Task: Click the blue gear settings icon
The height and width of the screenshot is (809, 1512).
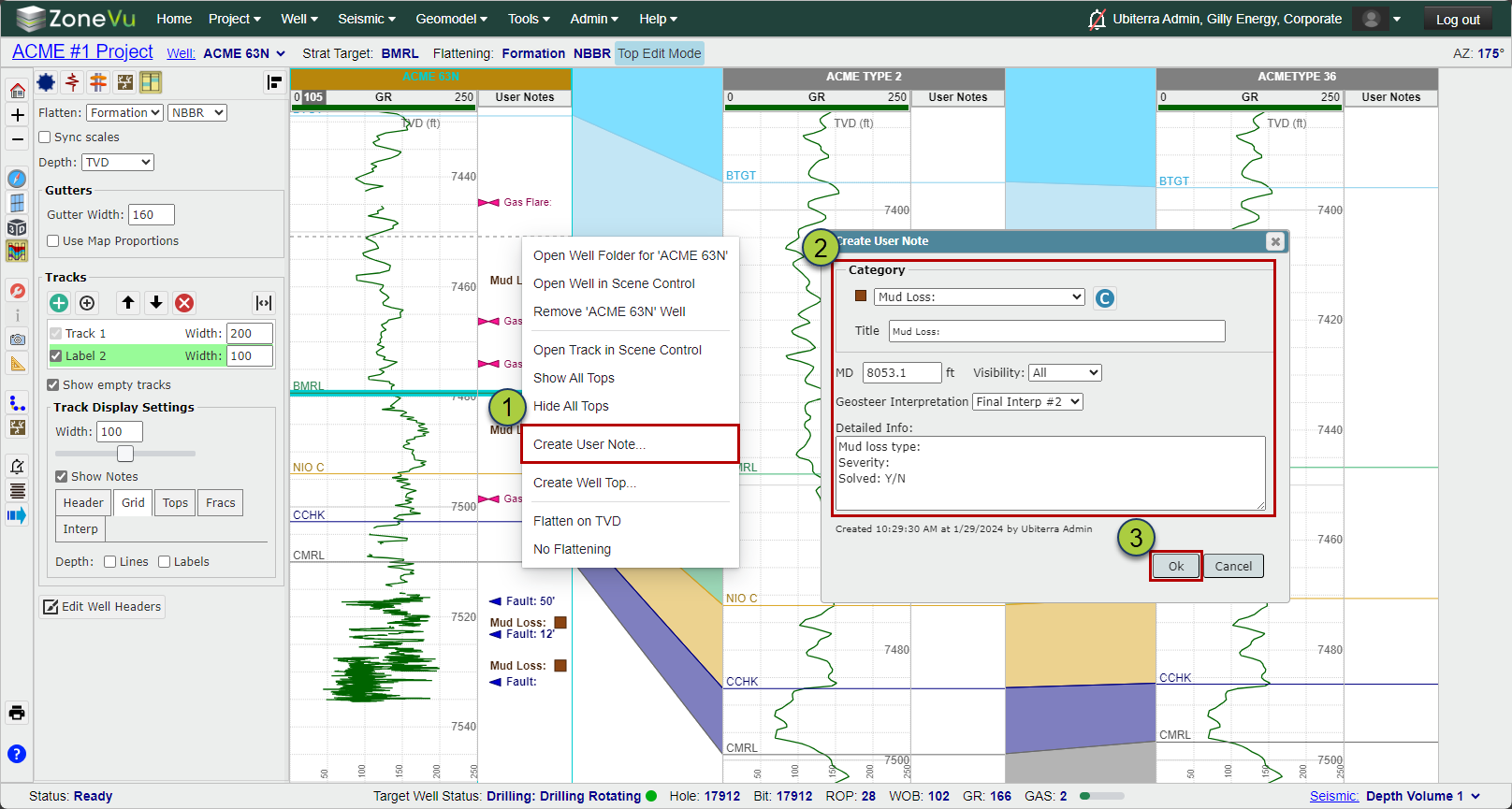Action: pos(46,82)
